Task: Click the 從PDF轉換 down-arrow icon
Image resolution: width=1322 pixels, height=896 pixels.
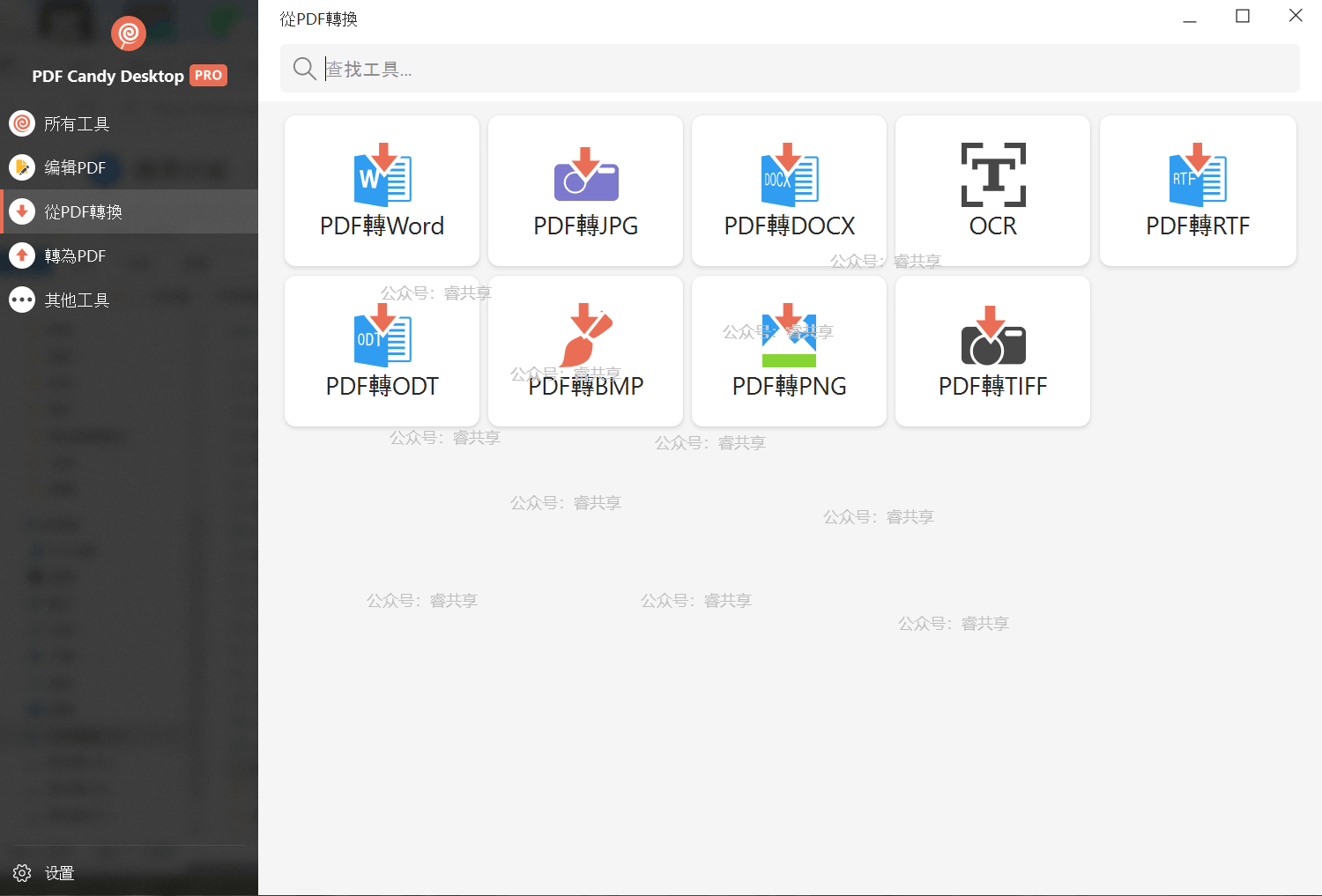Action: 22,211
